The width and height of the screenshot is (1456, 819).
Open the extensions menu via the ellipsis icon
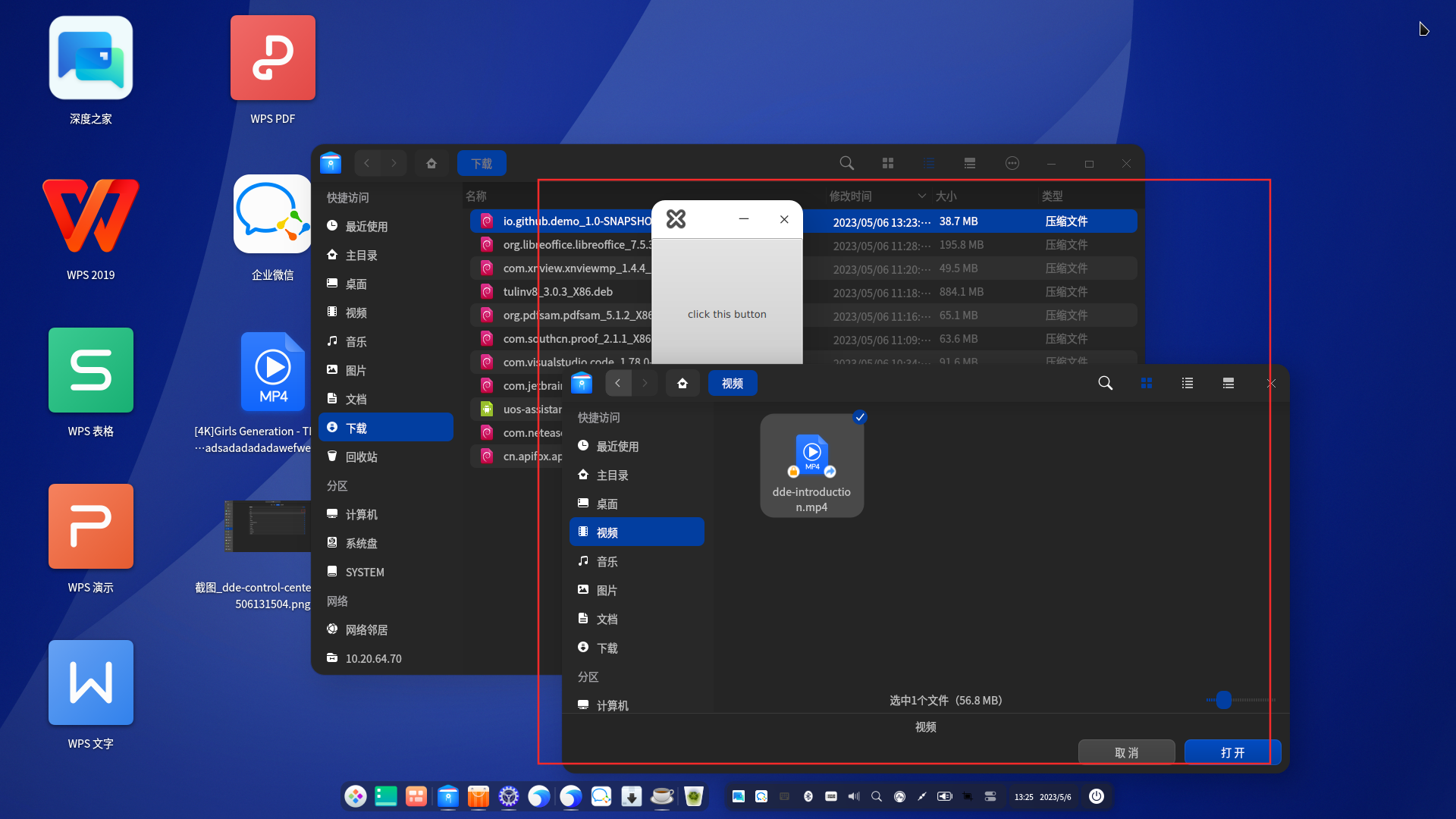coord(1012,163)
